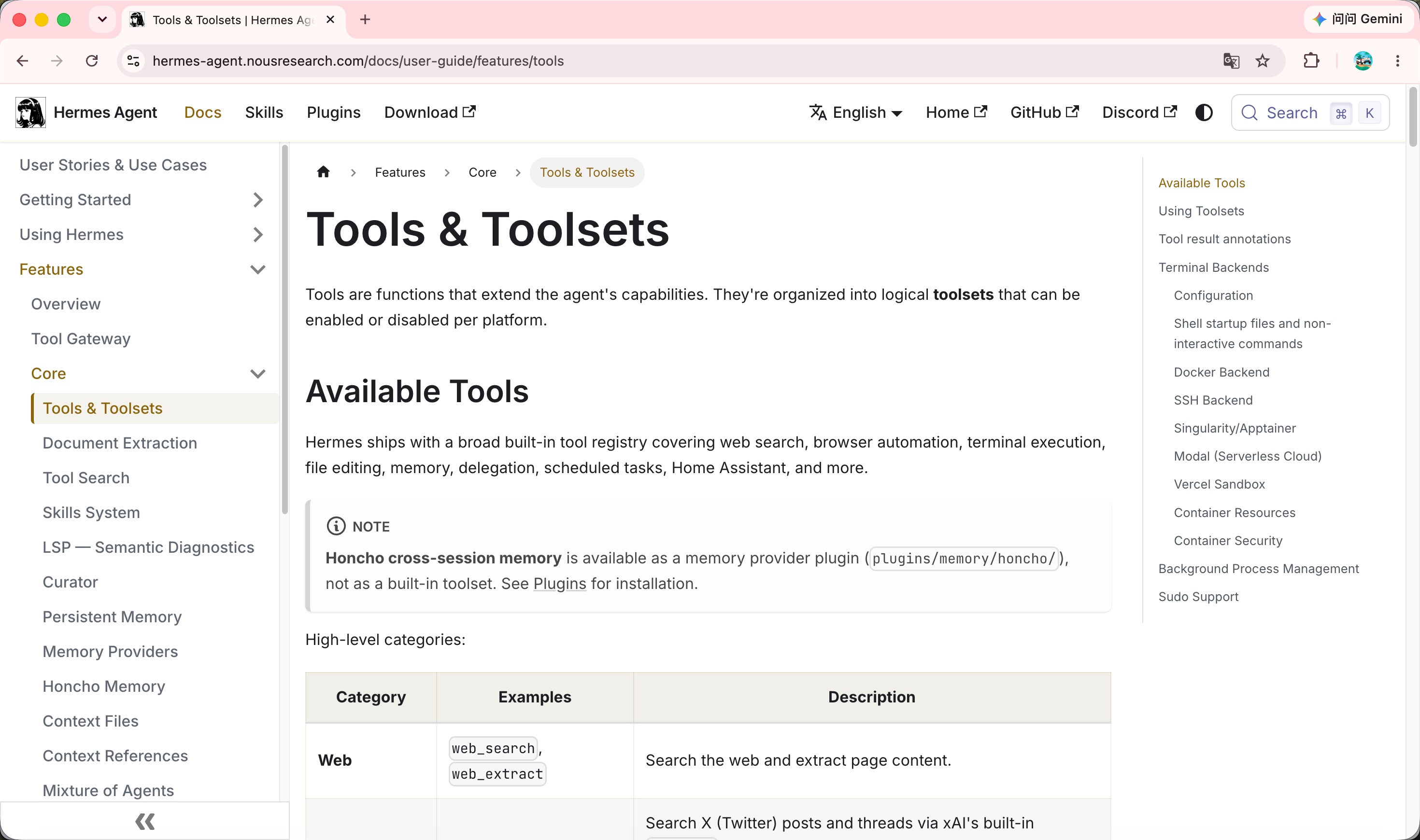1420x840 pixels.
Task: Follow the Plugins link in the note
Action: (559, 584)
